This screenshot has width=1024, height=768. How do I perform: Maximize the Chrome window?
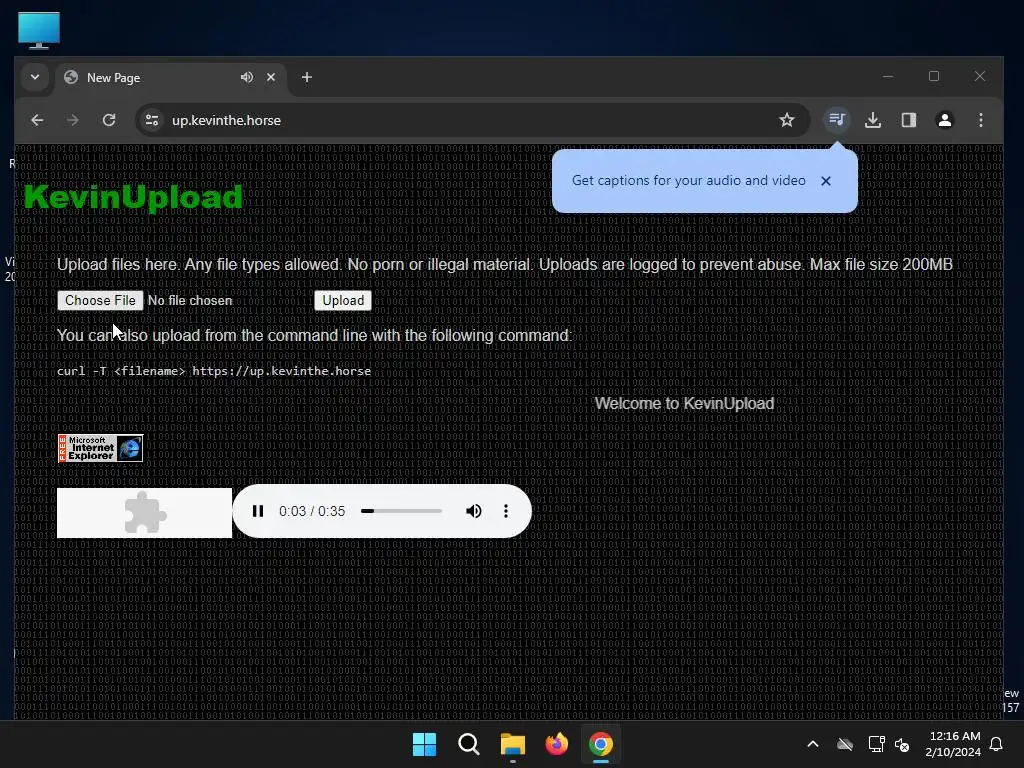coord(934,76)
